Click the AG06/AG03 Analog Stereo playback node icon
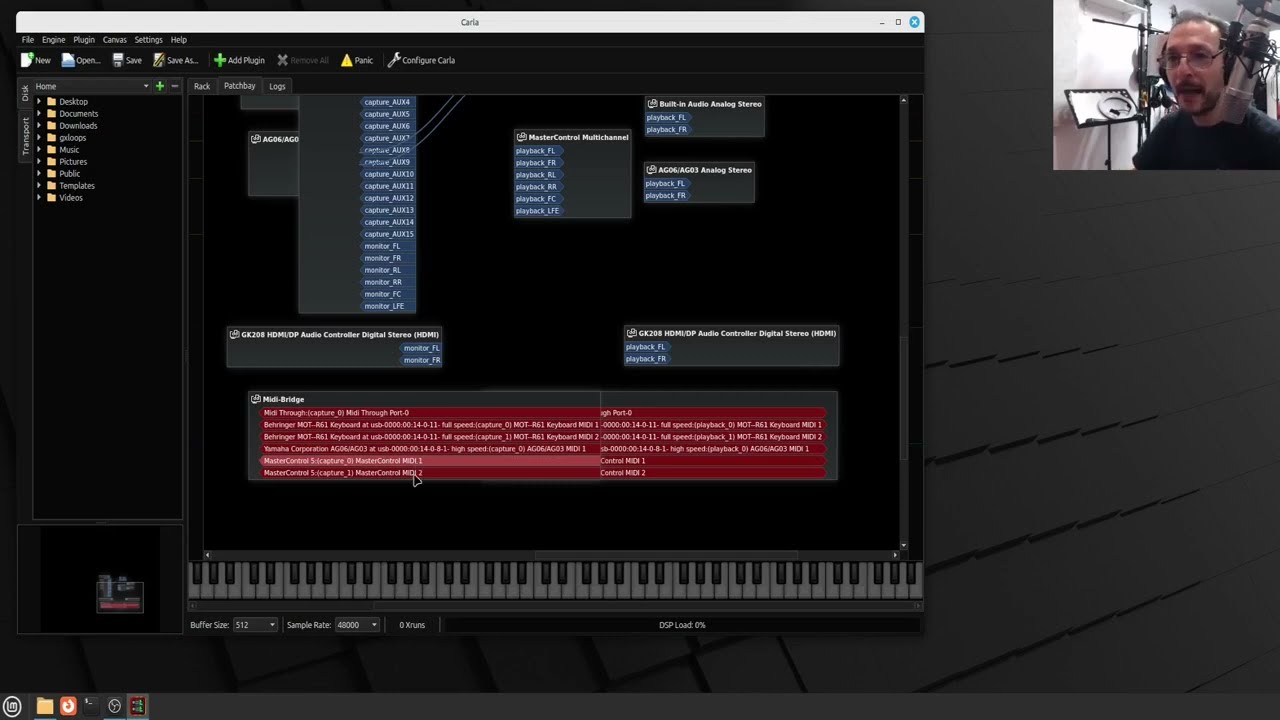The width and height of the screenshot is (1280, 720). point(651,170)
